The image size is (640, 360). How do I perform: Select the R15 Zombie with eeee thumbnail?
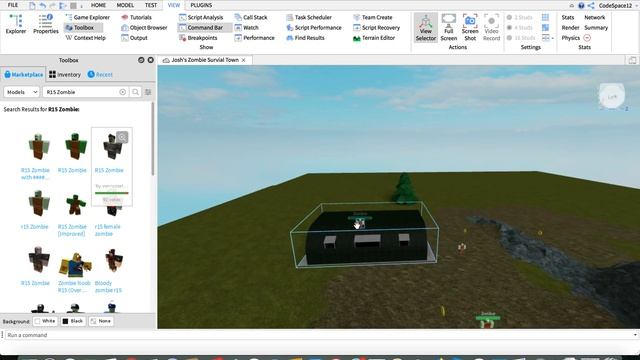coord(38,147)
